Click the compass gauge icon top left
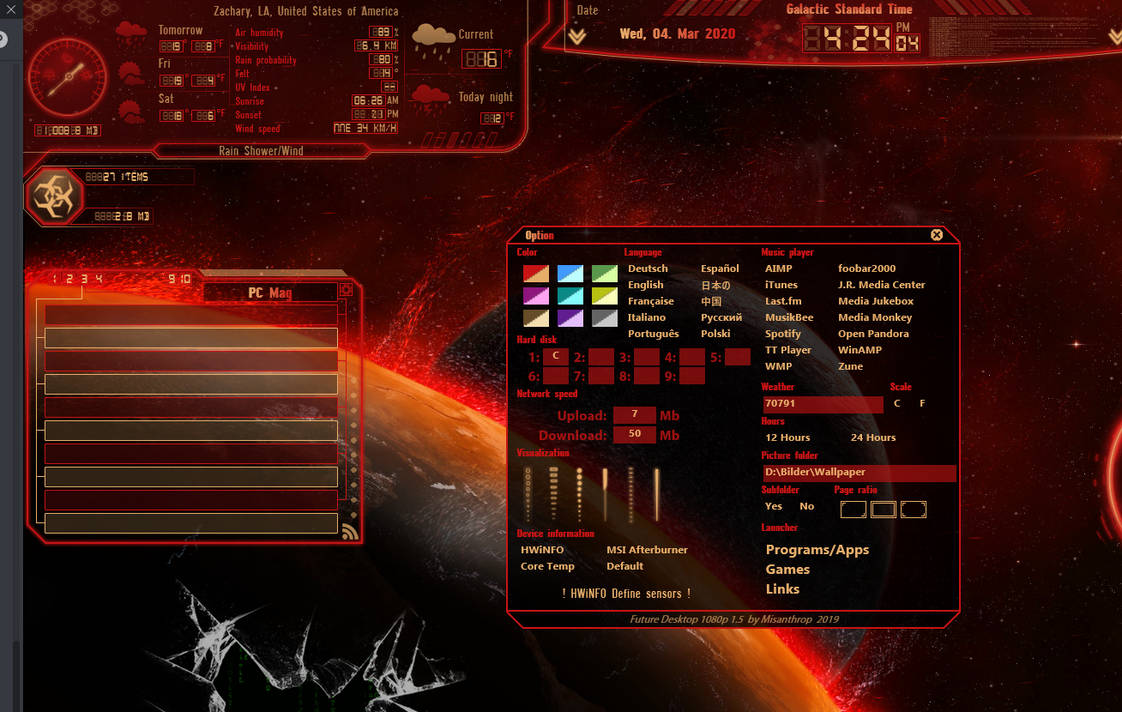This screenshot has height=712, width=1122. (68, 75)
